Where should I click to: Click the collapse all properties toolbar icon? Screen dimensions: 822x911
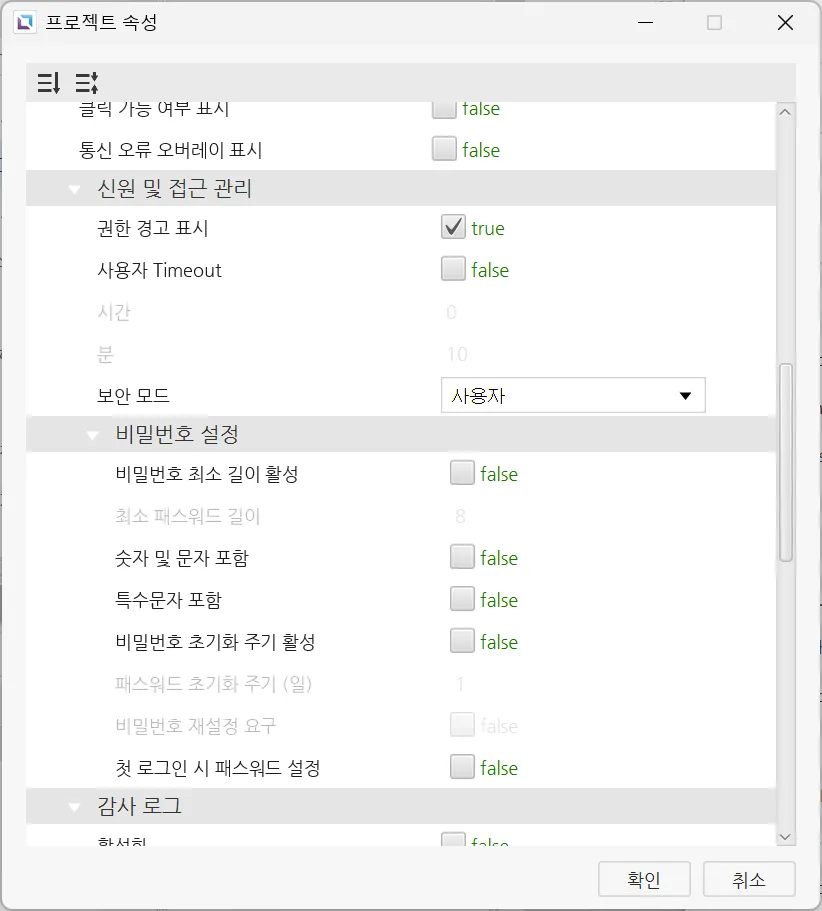(87, 82)
